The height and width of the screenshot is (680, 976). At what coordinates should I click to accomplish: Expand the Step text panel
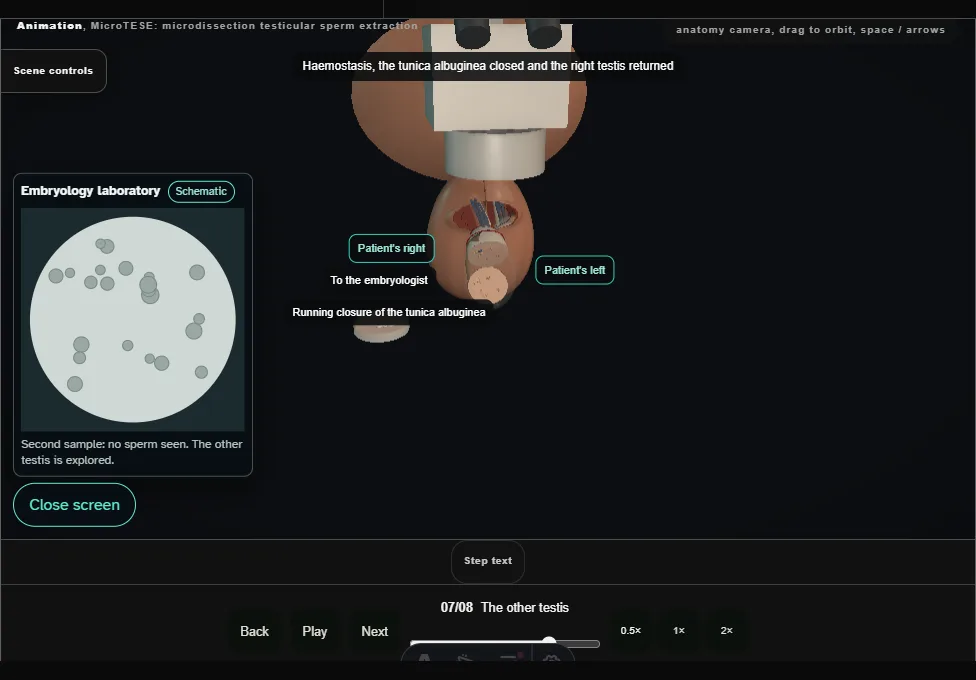pyautogui.click(x=488, y=561)
